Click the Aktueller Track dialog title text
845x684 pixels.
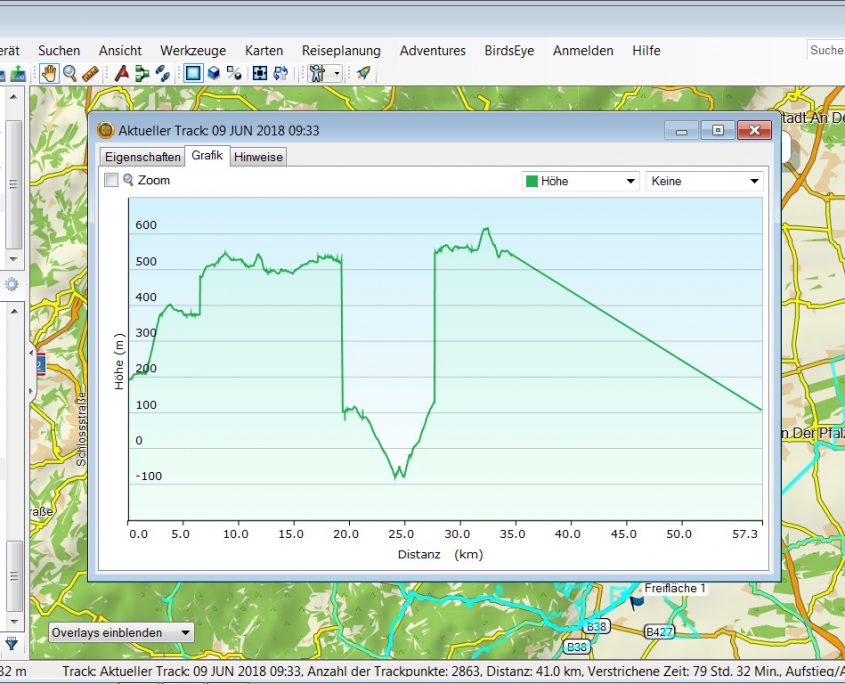pos(219,130)
